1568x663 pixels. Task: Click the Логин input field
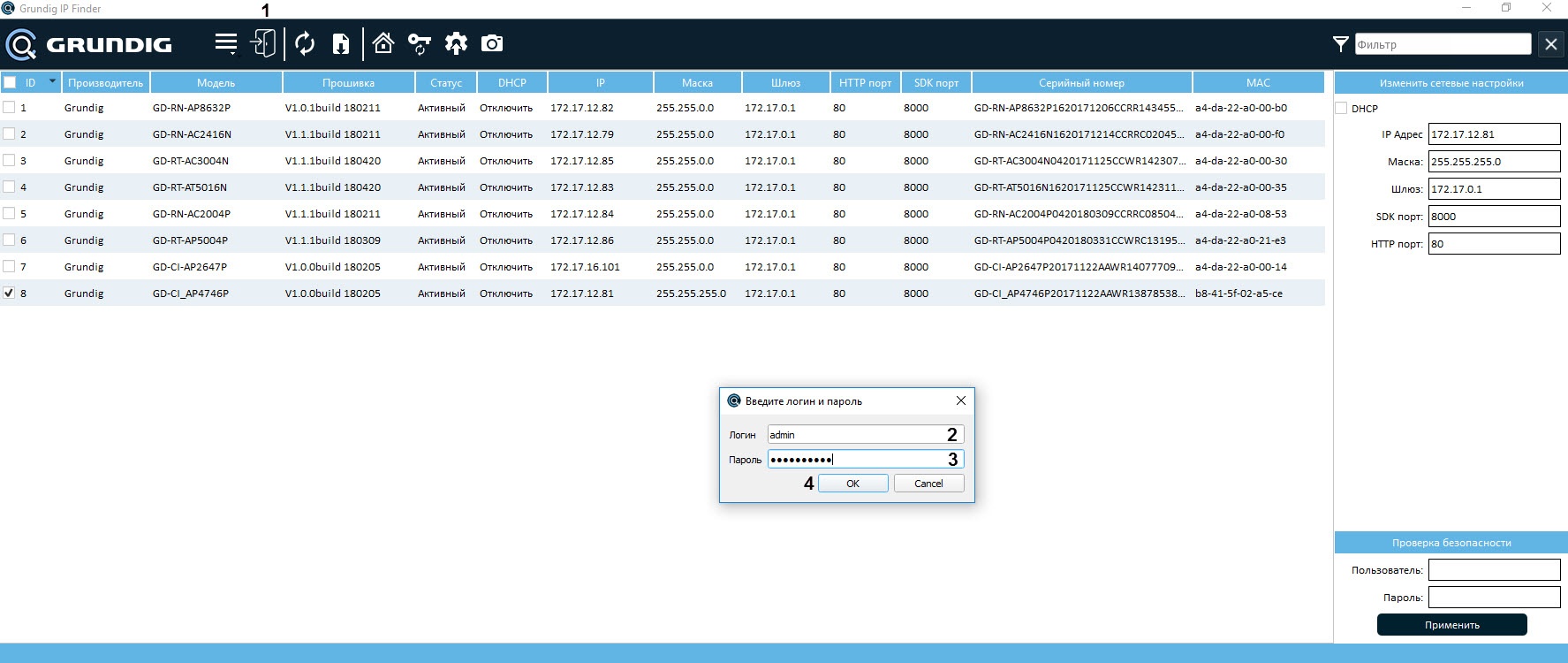coord(852,435)
